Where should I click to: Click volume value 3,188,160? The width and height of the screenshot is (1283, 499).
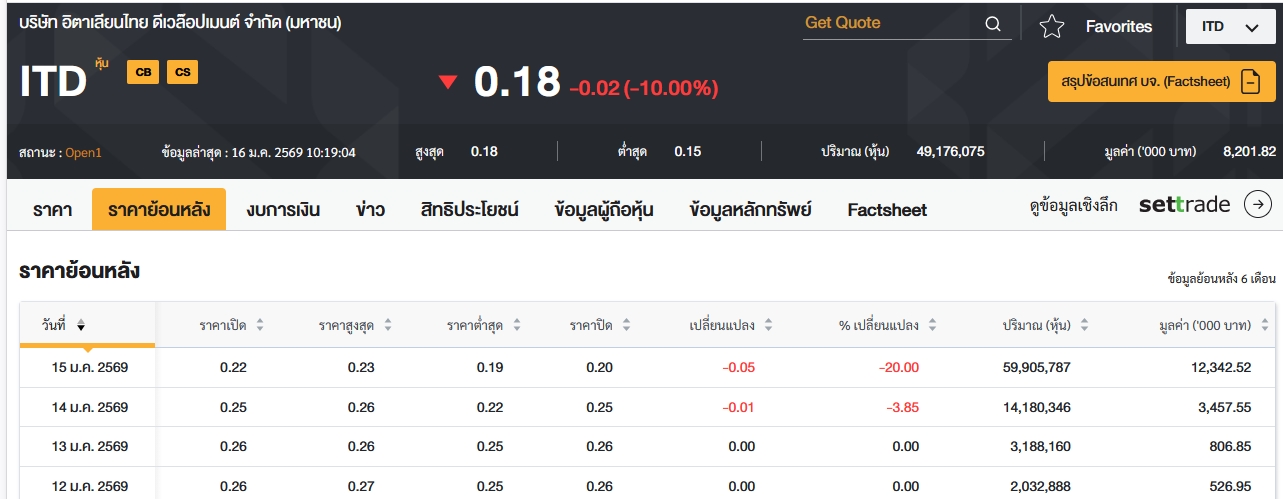pyautogui.click(x=1041, y=446)
